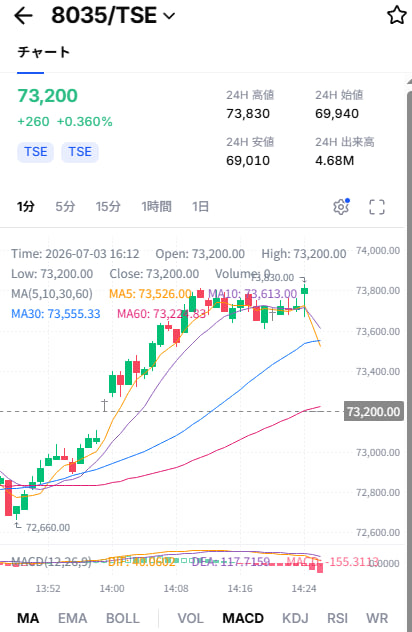Click the +260 change value
The width and height of the screenshot is (412, 632).
coord(33,121)
